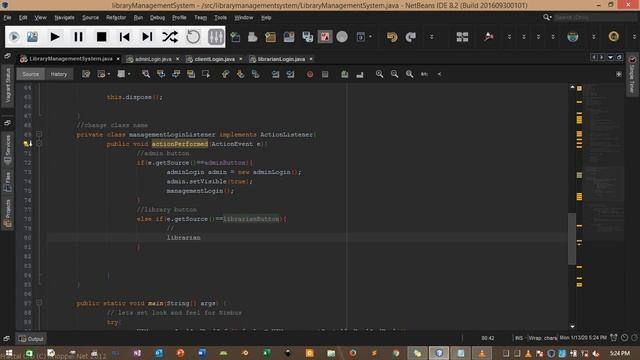
Task: Open the Files side panel
Action: click(7, 182)
